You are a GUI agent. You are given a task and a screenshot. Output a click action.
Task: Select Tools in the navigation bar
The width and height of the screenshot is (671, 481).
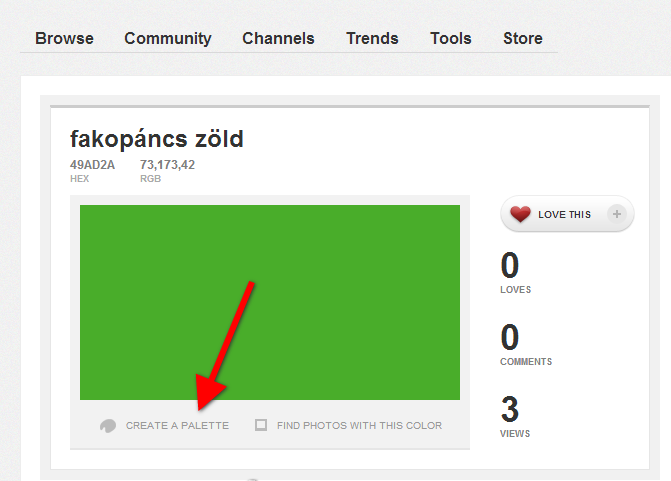pyautogui.click(x=450, y=39)
